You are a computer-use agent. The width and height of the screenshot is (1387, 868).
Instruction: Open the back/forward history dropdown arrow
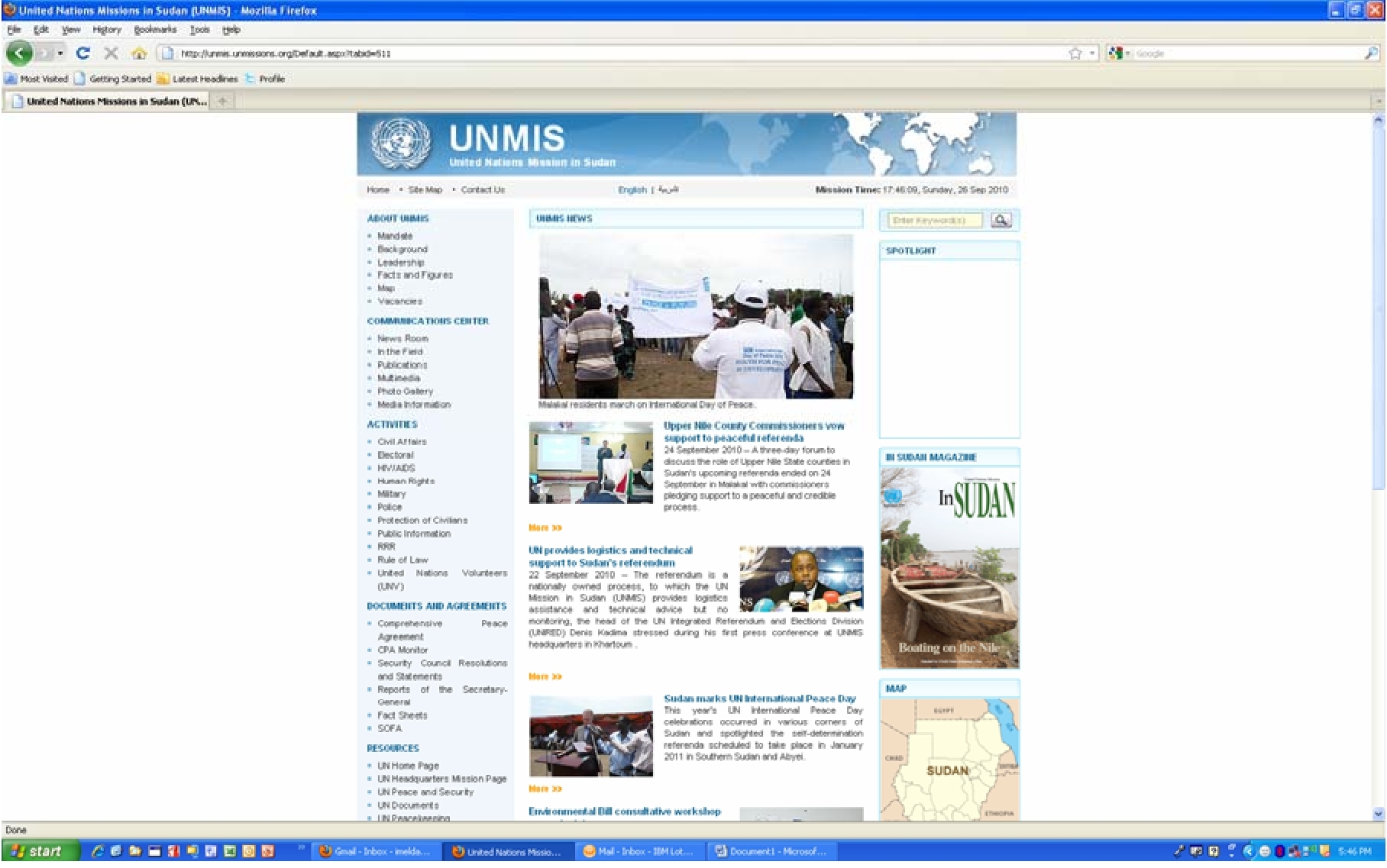point(60,53)
